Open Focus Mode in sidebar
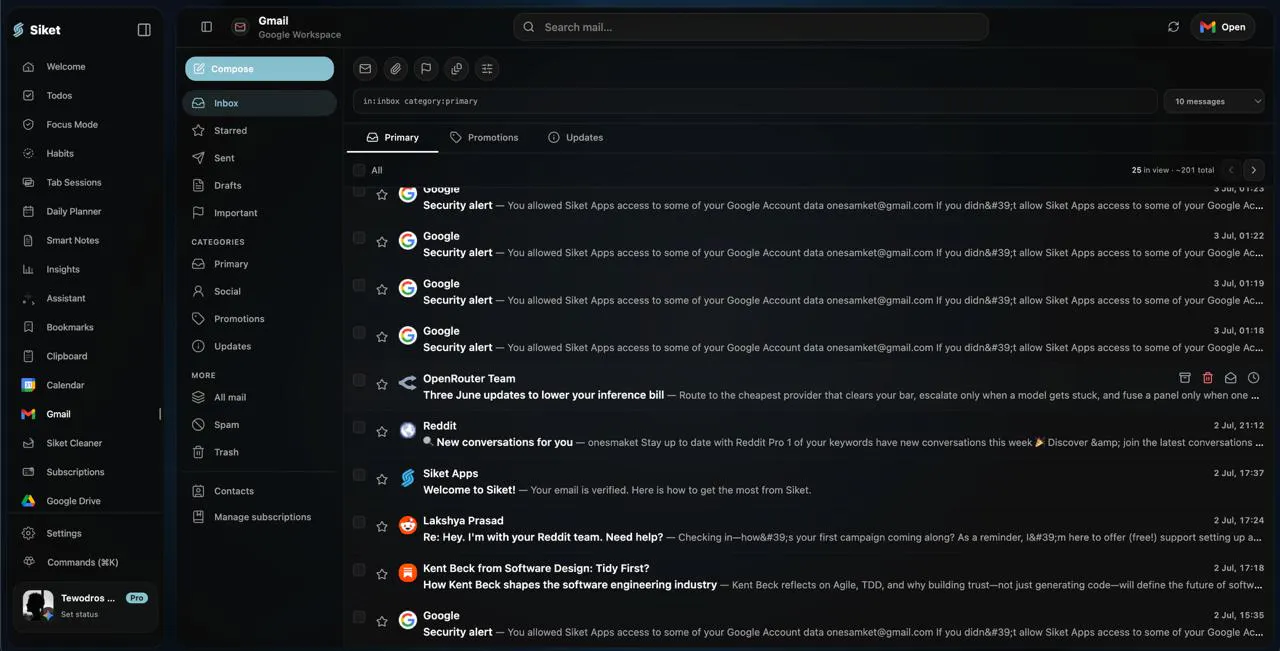Viewport: 1280px width, 651px height. 87,125
